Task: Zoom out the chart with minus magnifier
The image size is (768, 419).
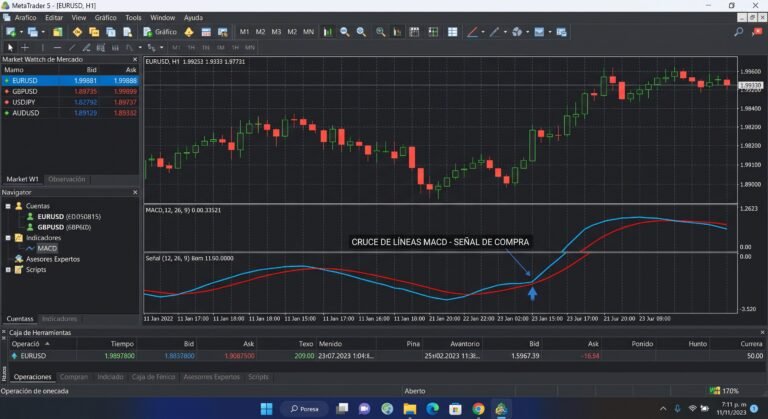Action: (x=345, y=32)
